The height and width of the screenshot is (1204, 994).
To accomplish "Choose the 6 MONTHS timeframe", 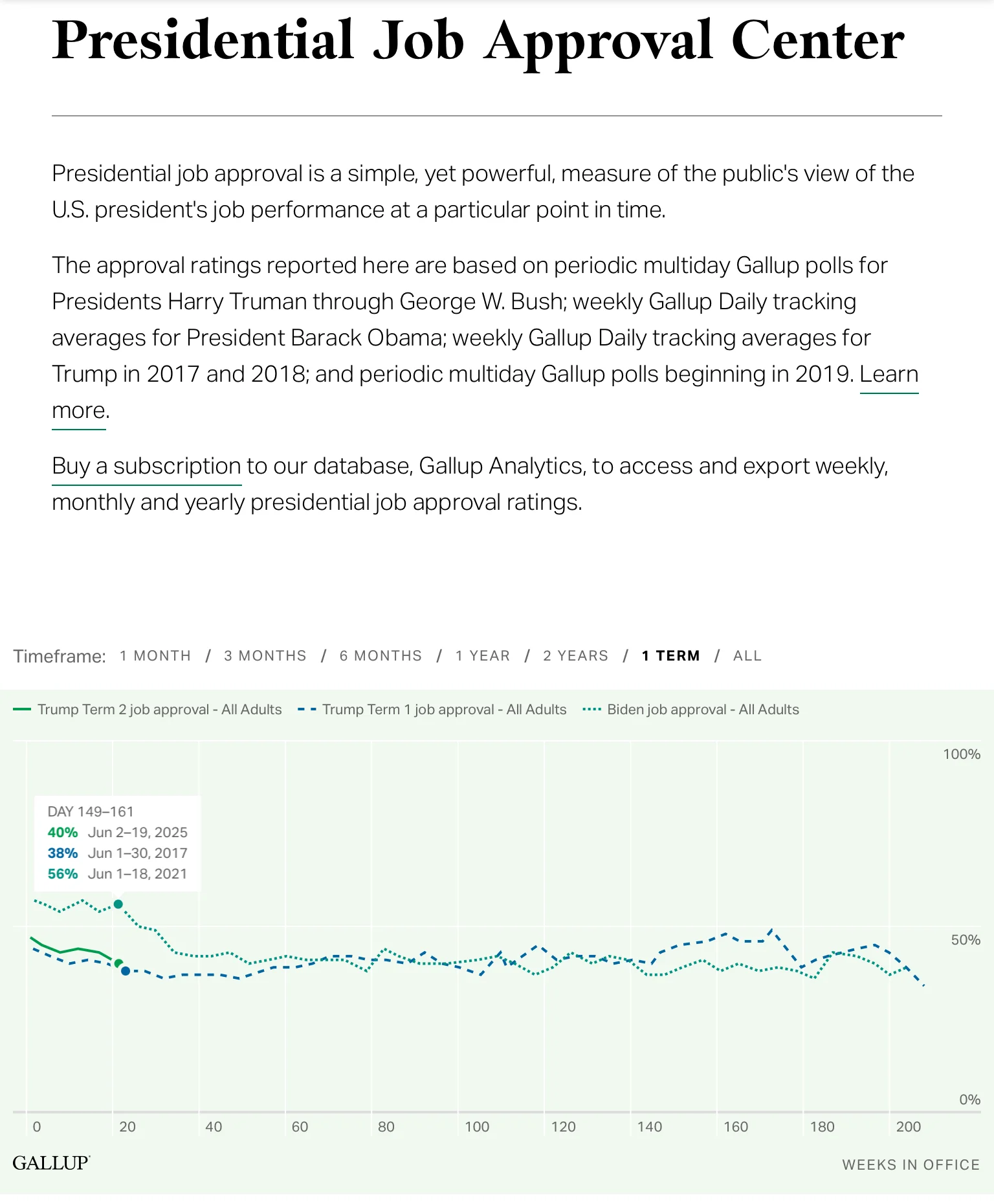I will pyautogui.click(x=381, y=656).
